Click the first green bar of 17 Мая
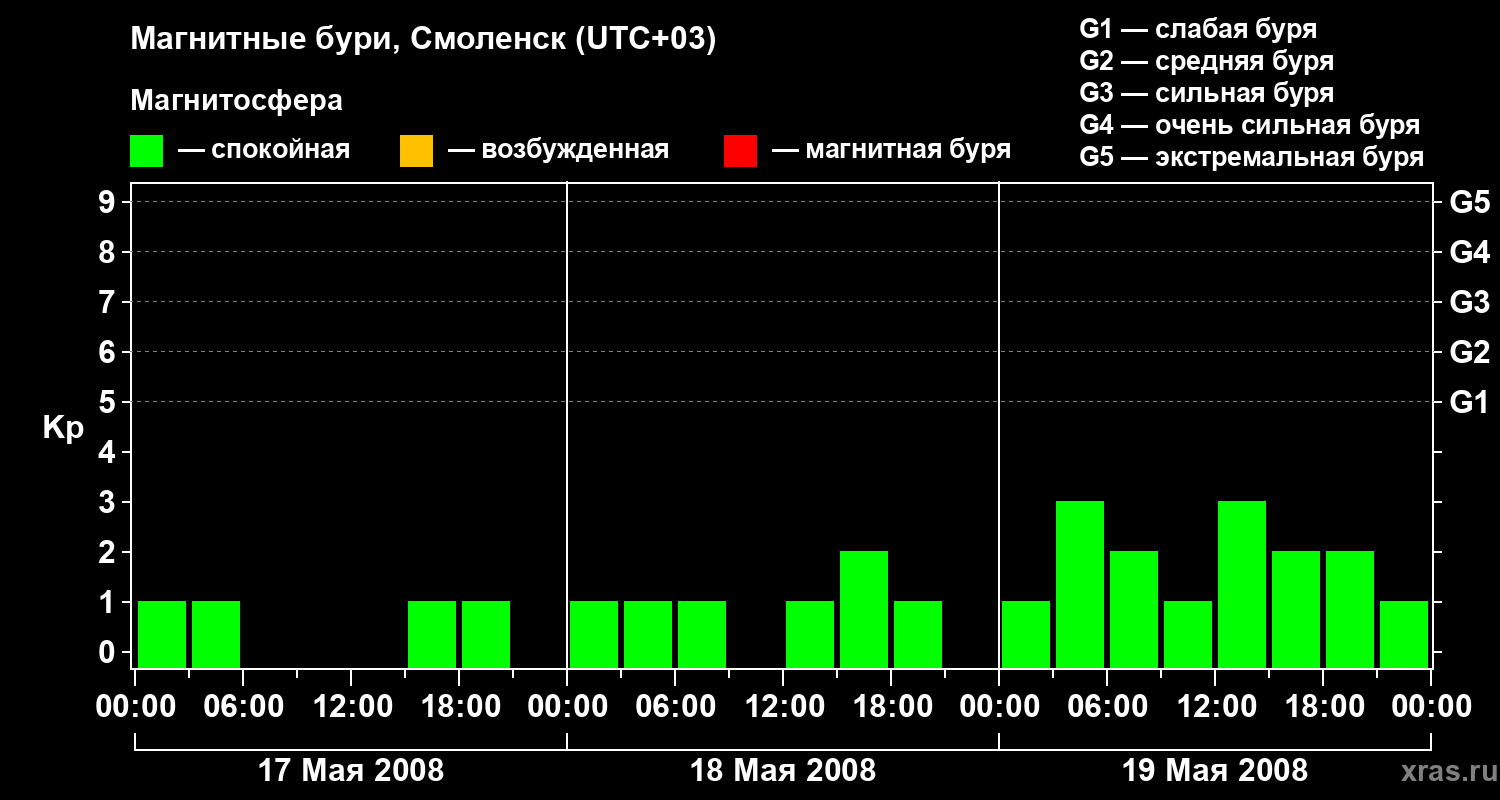 [162, 634]
